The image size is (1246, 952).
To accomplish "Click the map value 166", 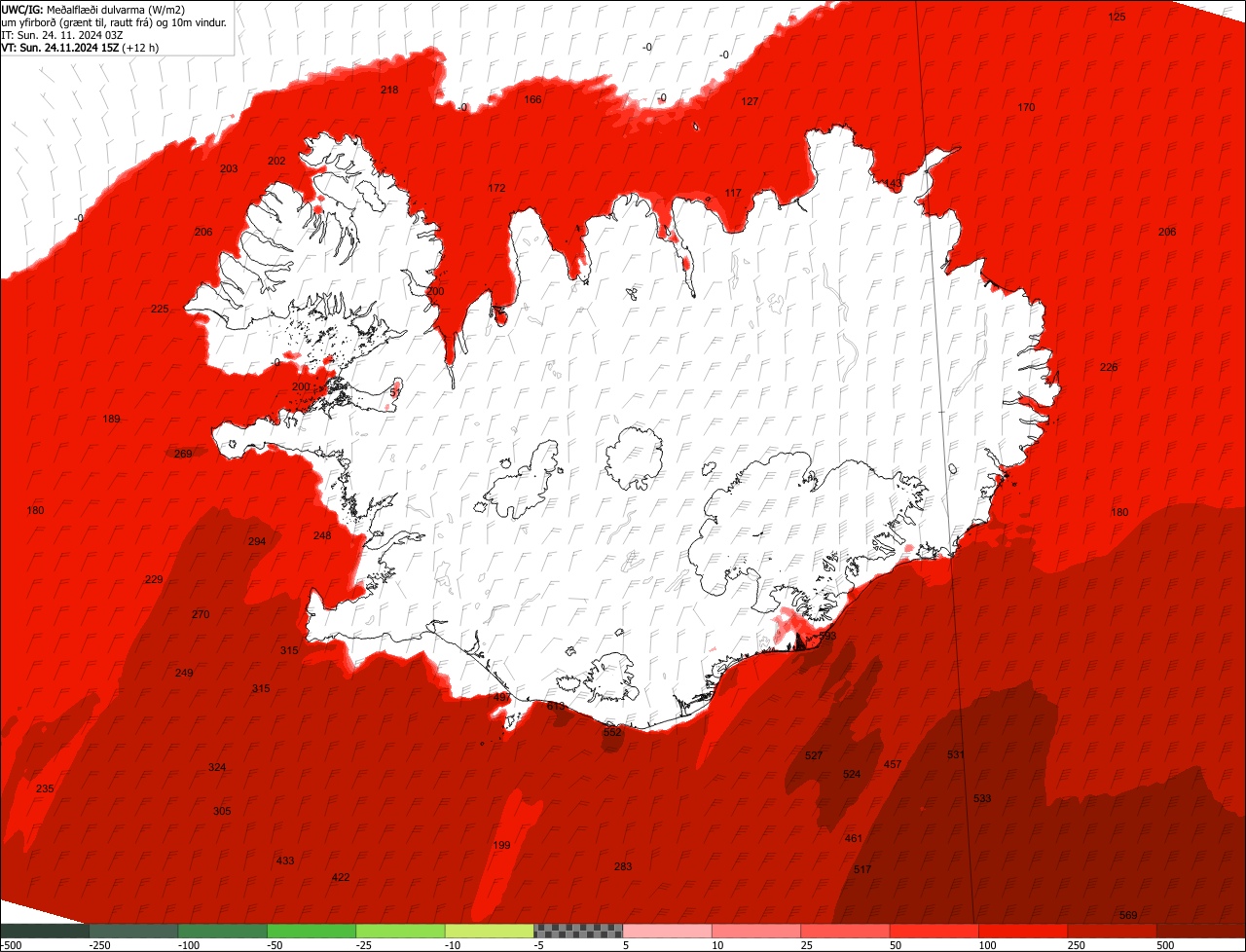I will [532, 99].
